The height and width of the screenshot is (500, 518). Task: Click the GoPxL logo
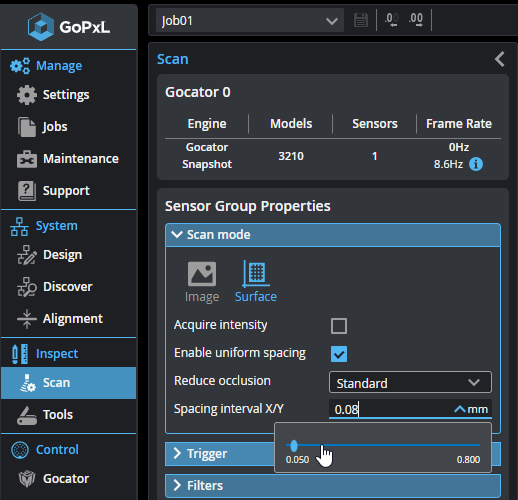(69, 27)
